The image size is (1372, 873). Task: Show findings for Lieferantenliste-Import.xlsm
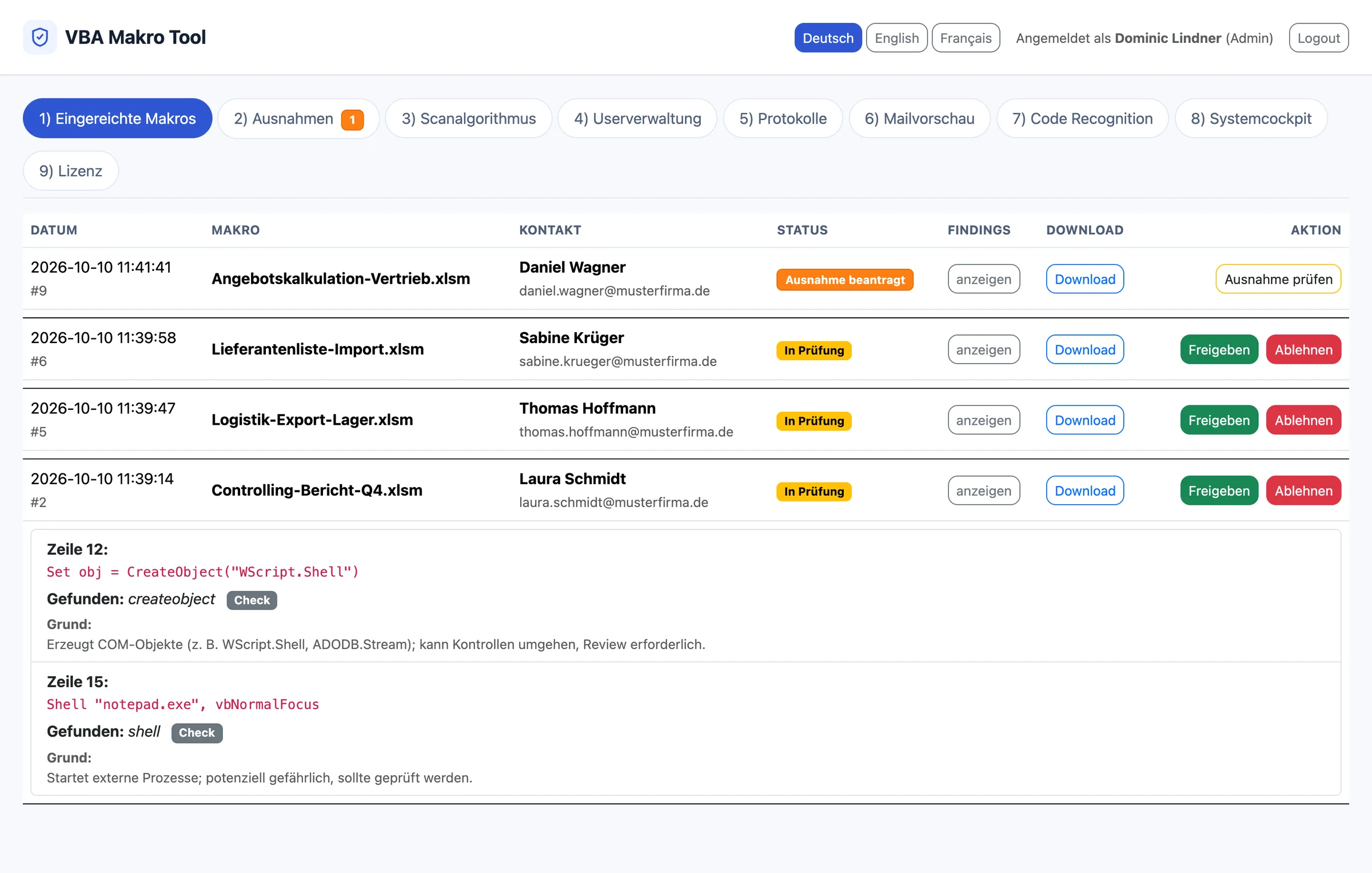pyautogui.click(x=983, y=349)
